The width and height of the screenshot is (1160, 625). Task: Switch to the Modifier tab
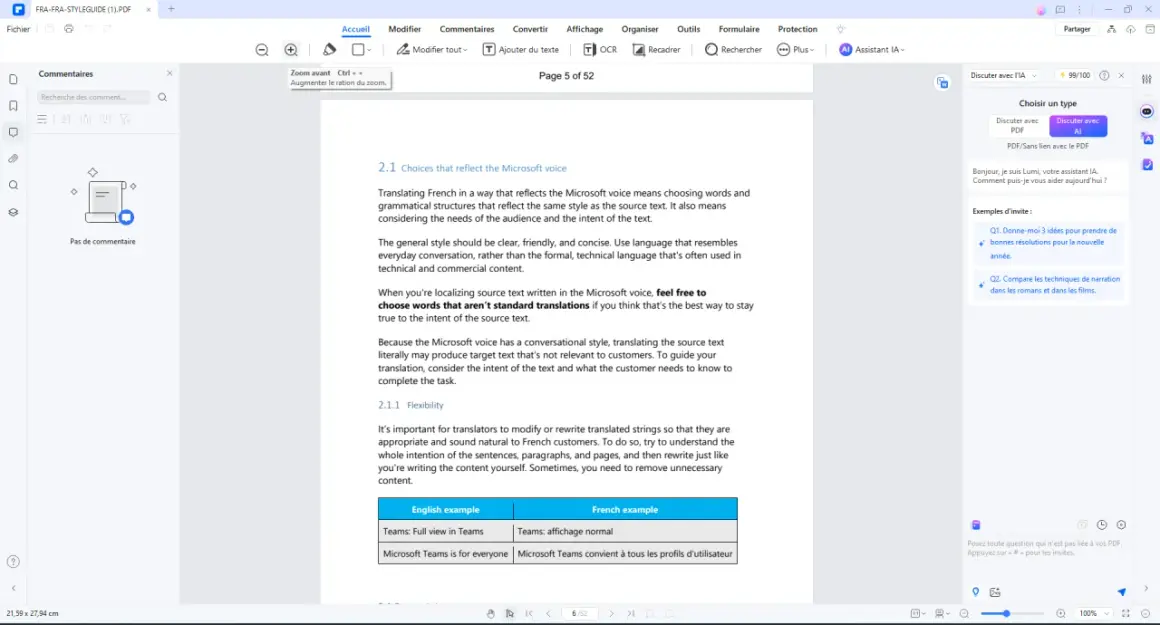[x=405, y=29]
